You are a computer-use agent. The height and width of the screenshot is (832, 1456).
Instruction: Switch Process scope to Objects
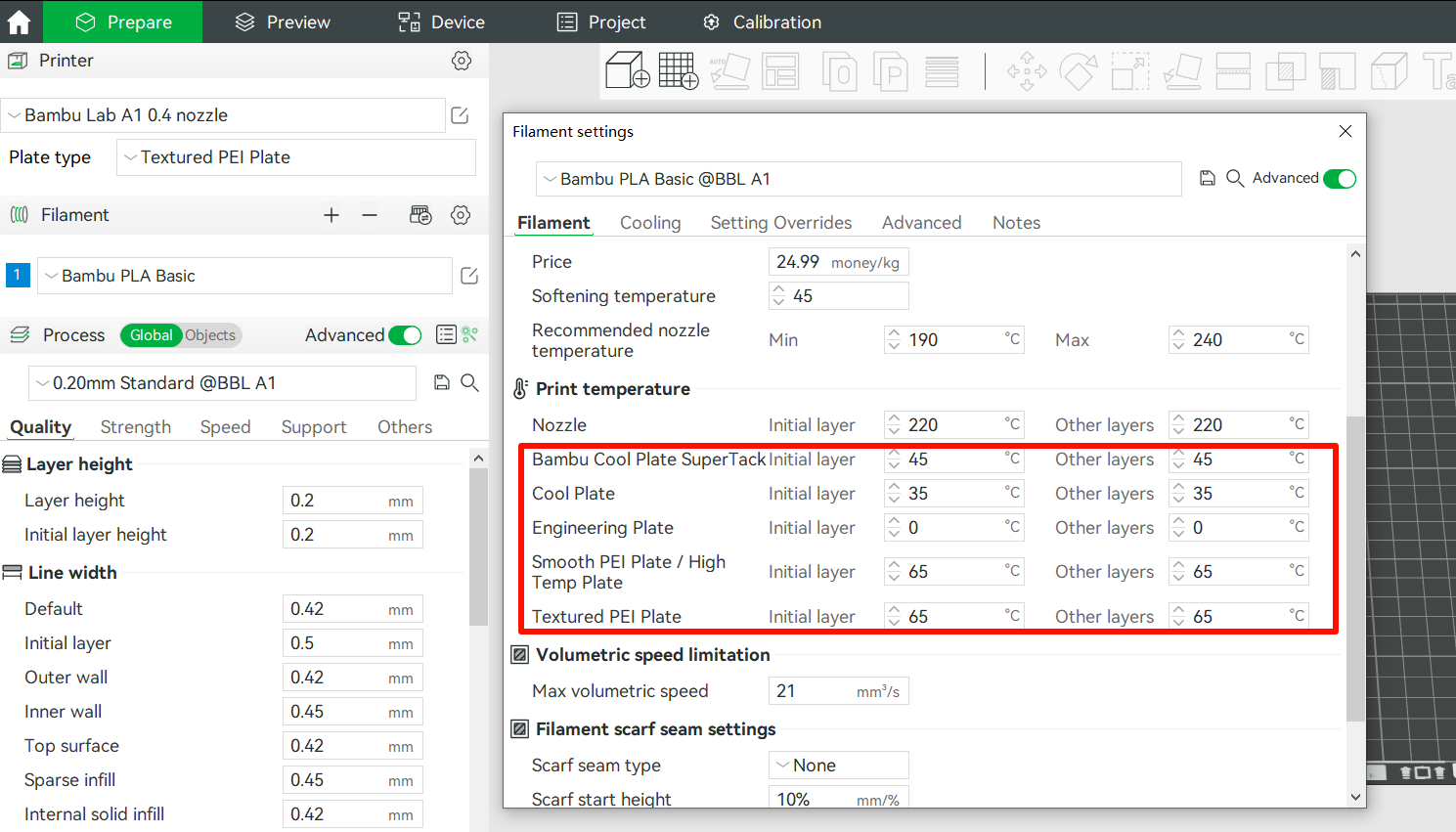(x=210, y=335)
